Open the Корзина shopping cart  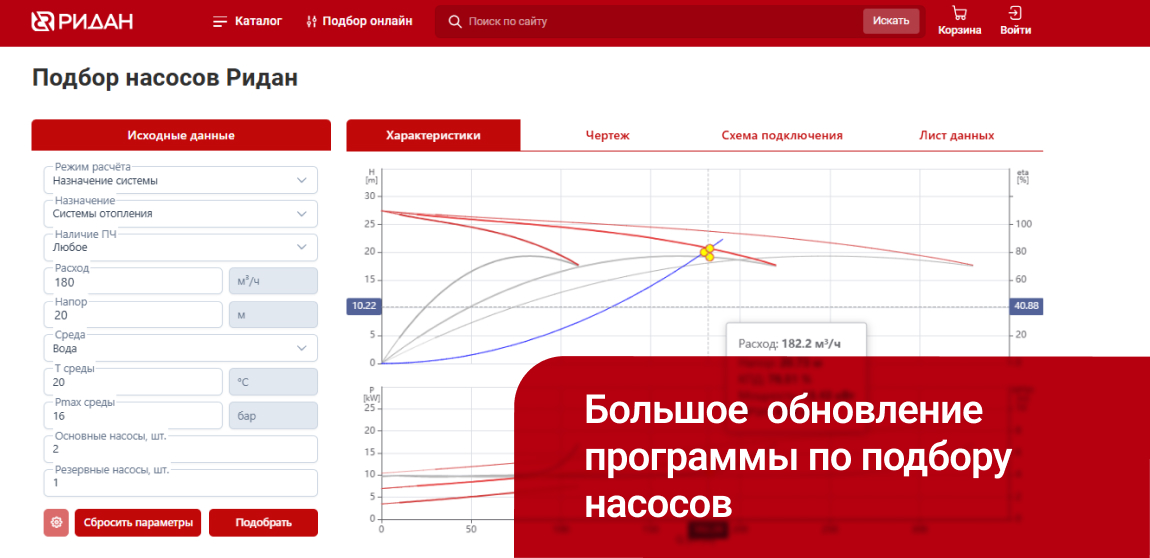click(959, 21)
